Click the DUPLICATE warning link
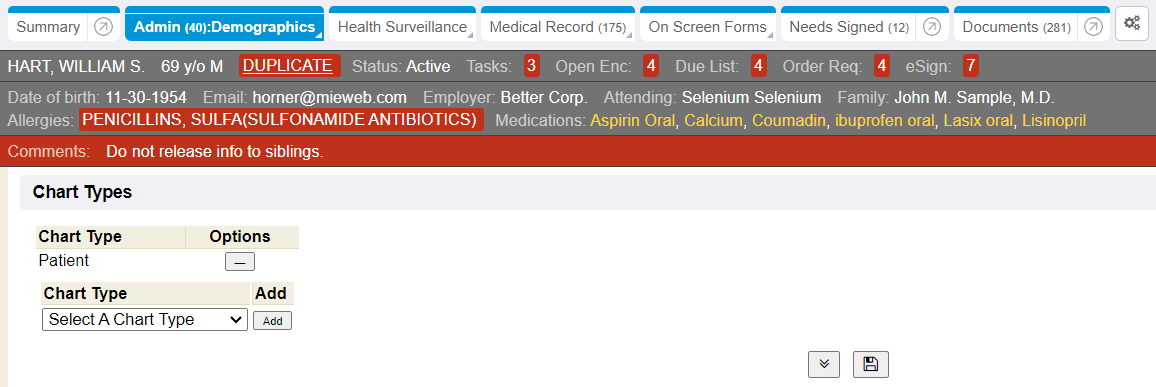 click(288, 66)
